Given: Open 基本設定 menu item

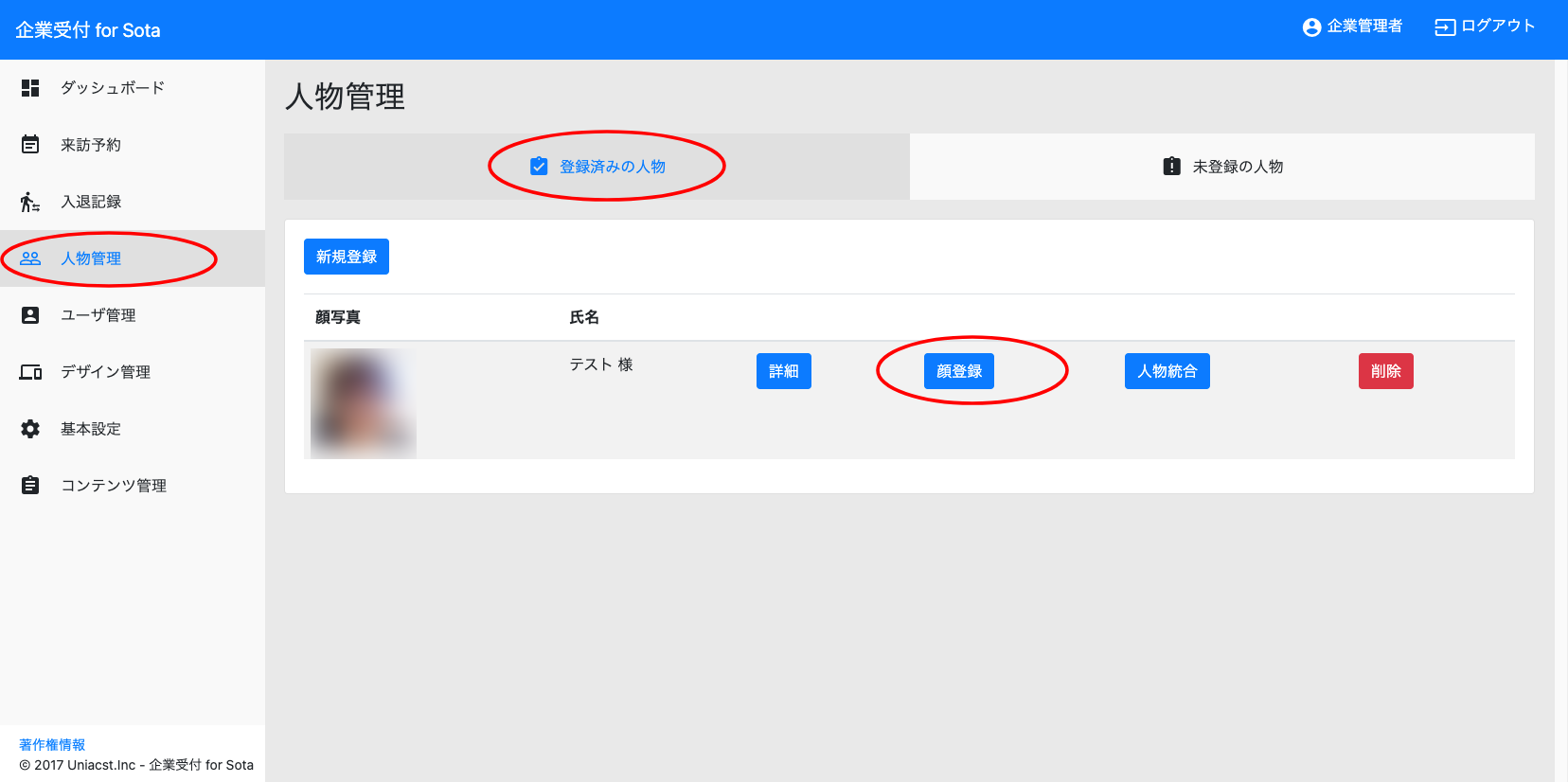Looking at the screenshot, I should pyautogui.click(x=133, y=429).
